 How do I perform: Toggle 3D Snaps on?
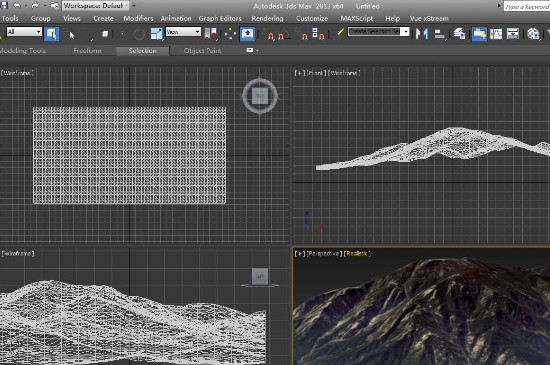click(270, 35)
